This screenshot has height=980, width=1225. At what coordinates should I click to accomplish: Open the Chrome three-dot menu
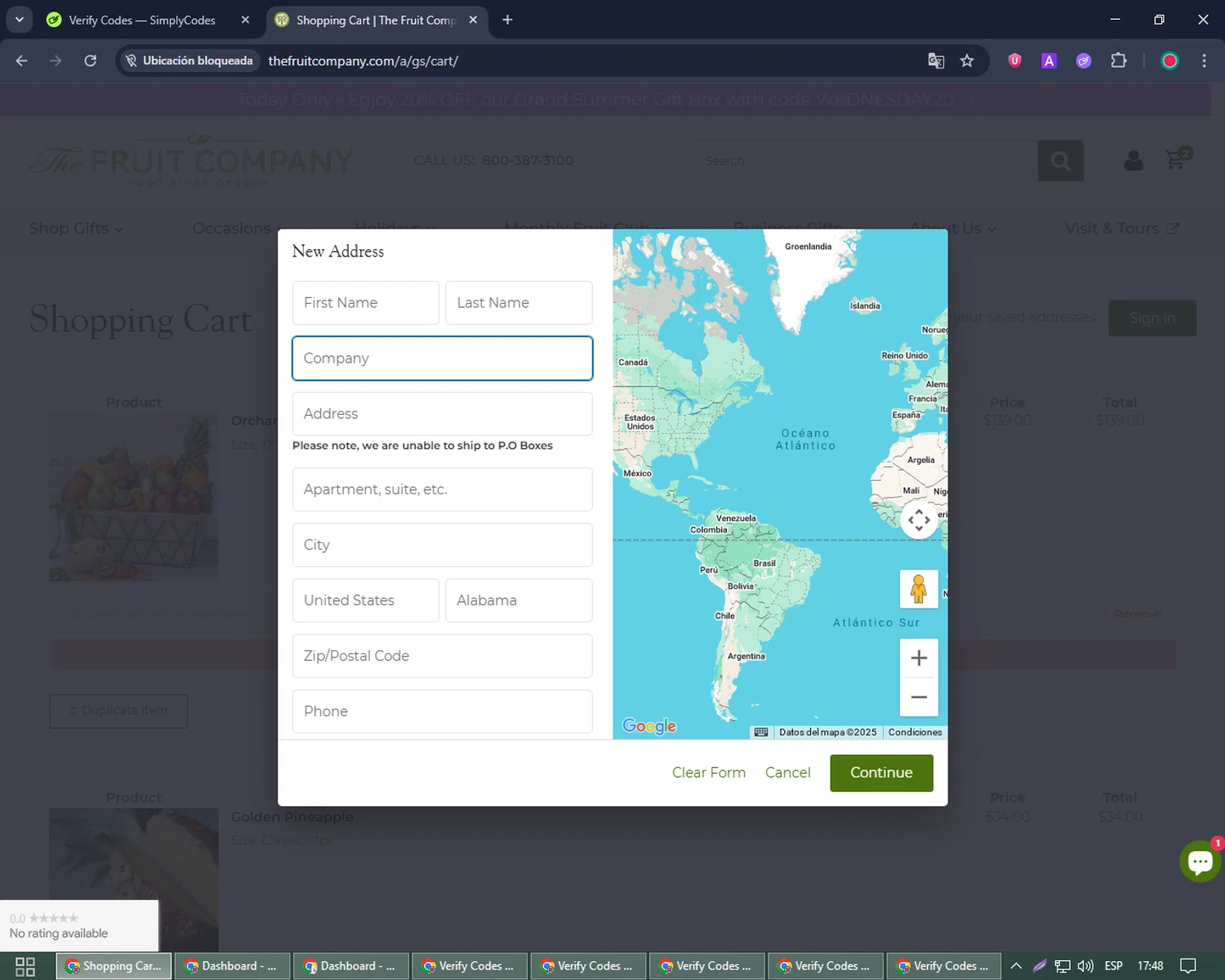[x=1204, y=60]
